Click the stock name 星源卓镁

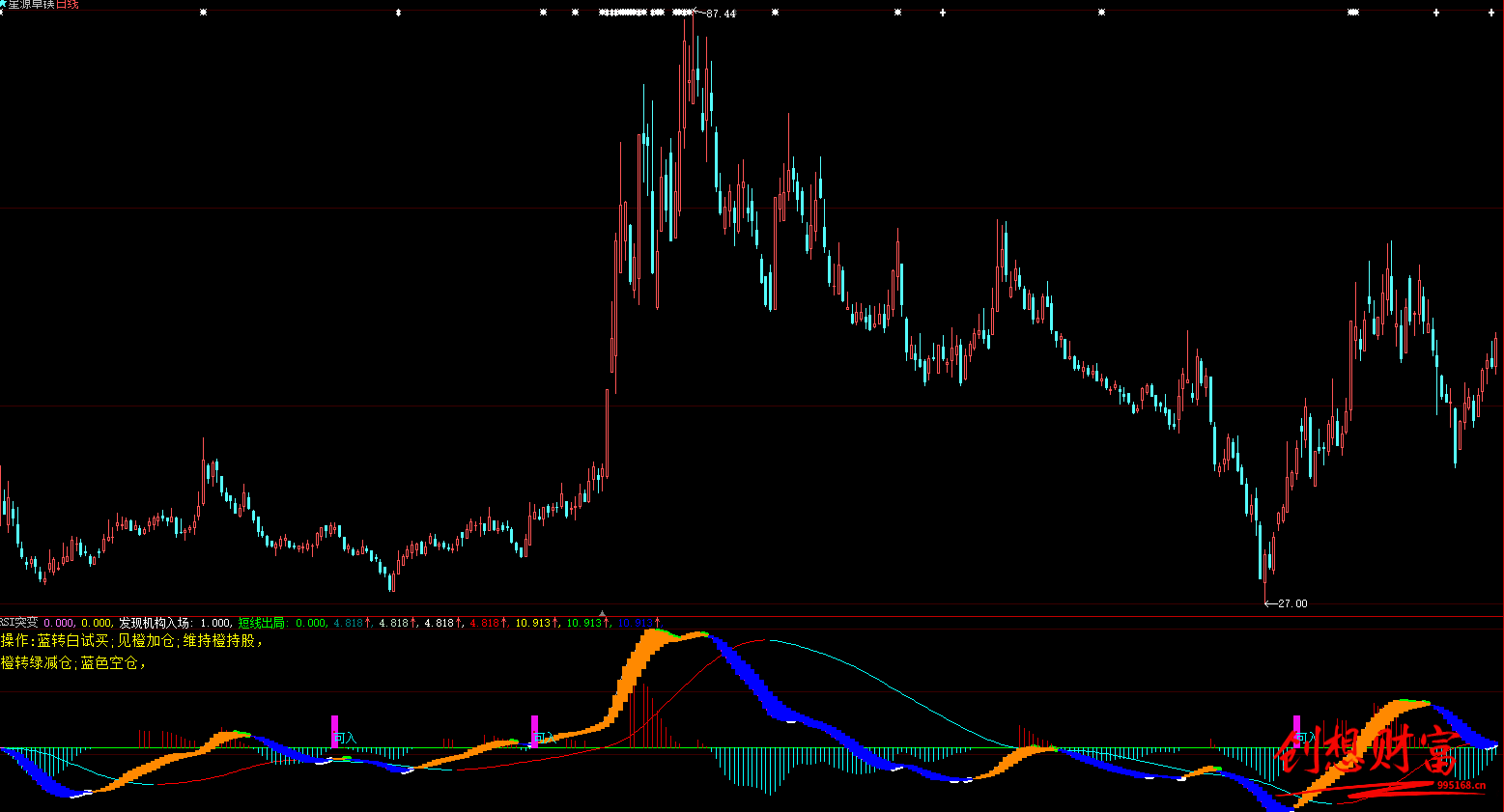point(32,4)
